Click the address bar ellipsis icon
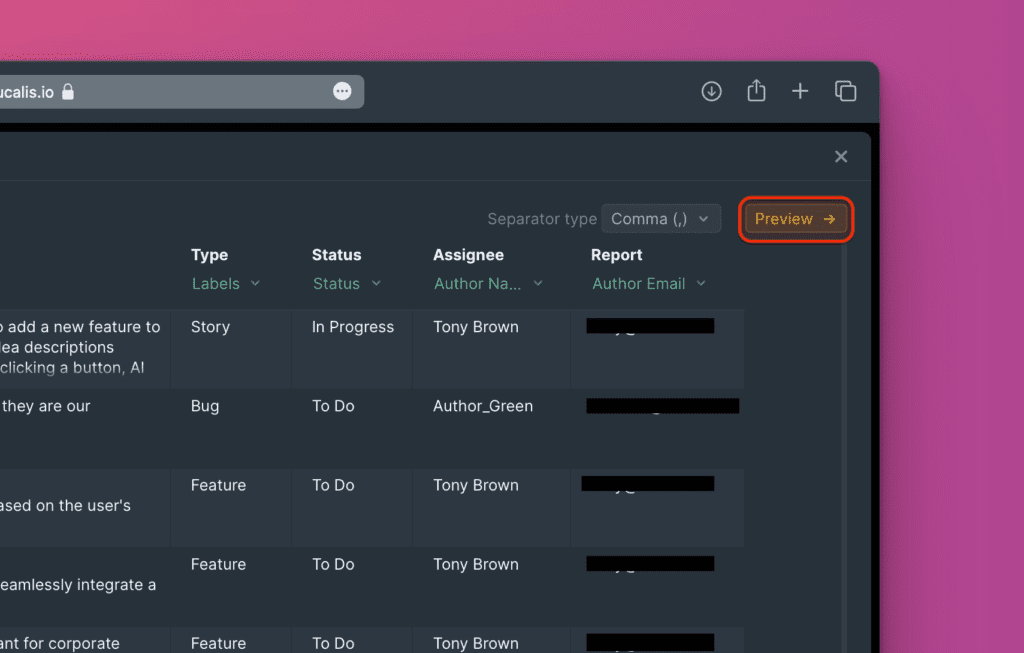1024x653 pixels. tap(342, 92)
